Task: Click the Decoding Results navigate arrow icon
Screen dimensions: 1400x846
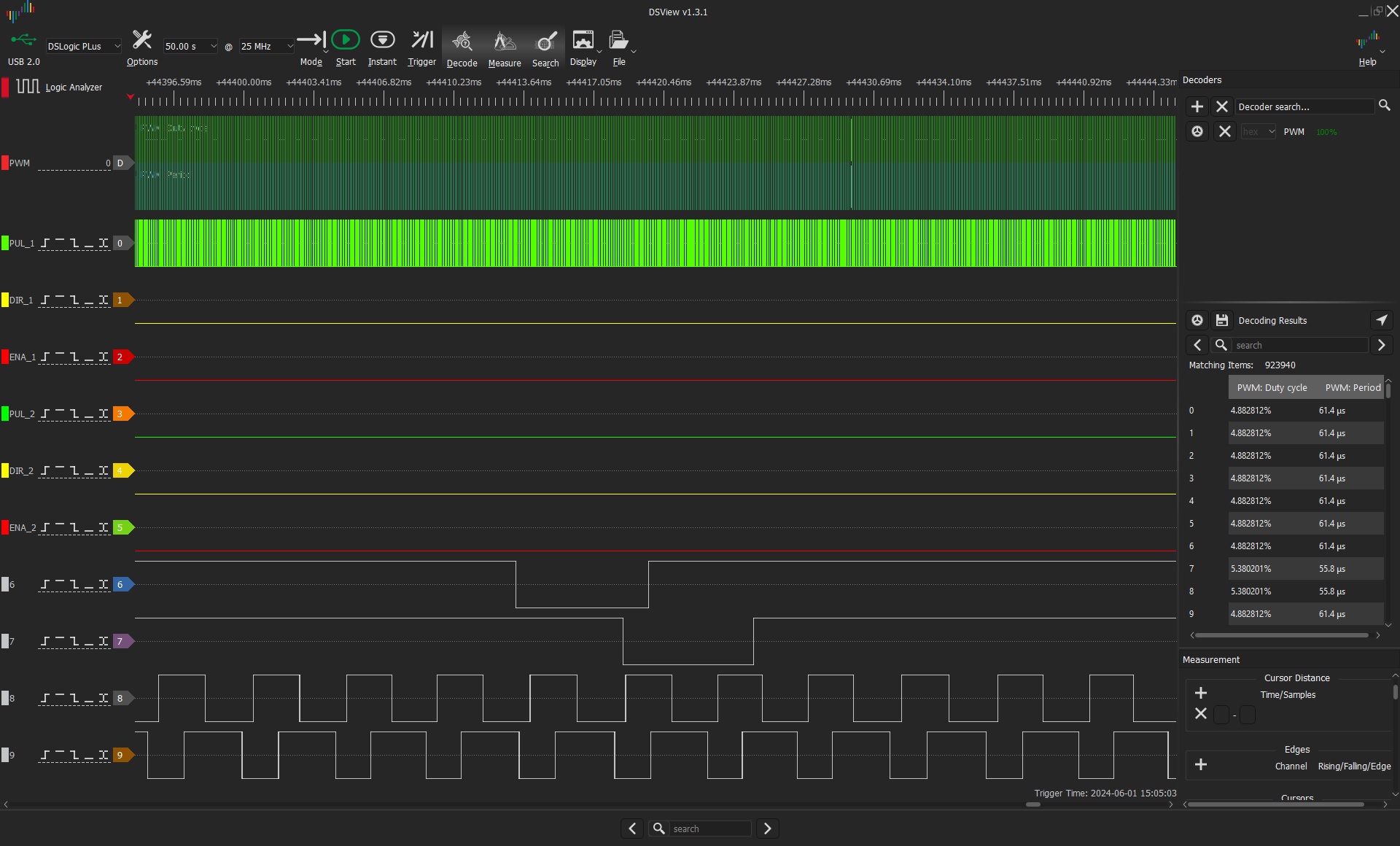Action: point(1382,320)
